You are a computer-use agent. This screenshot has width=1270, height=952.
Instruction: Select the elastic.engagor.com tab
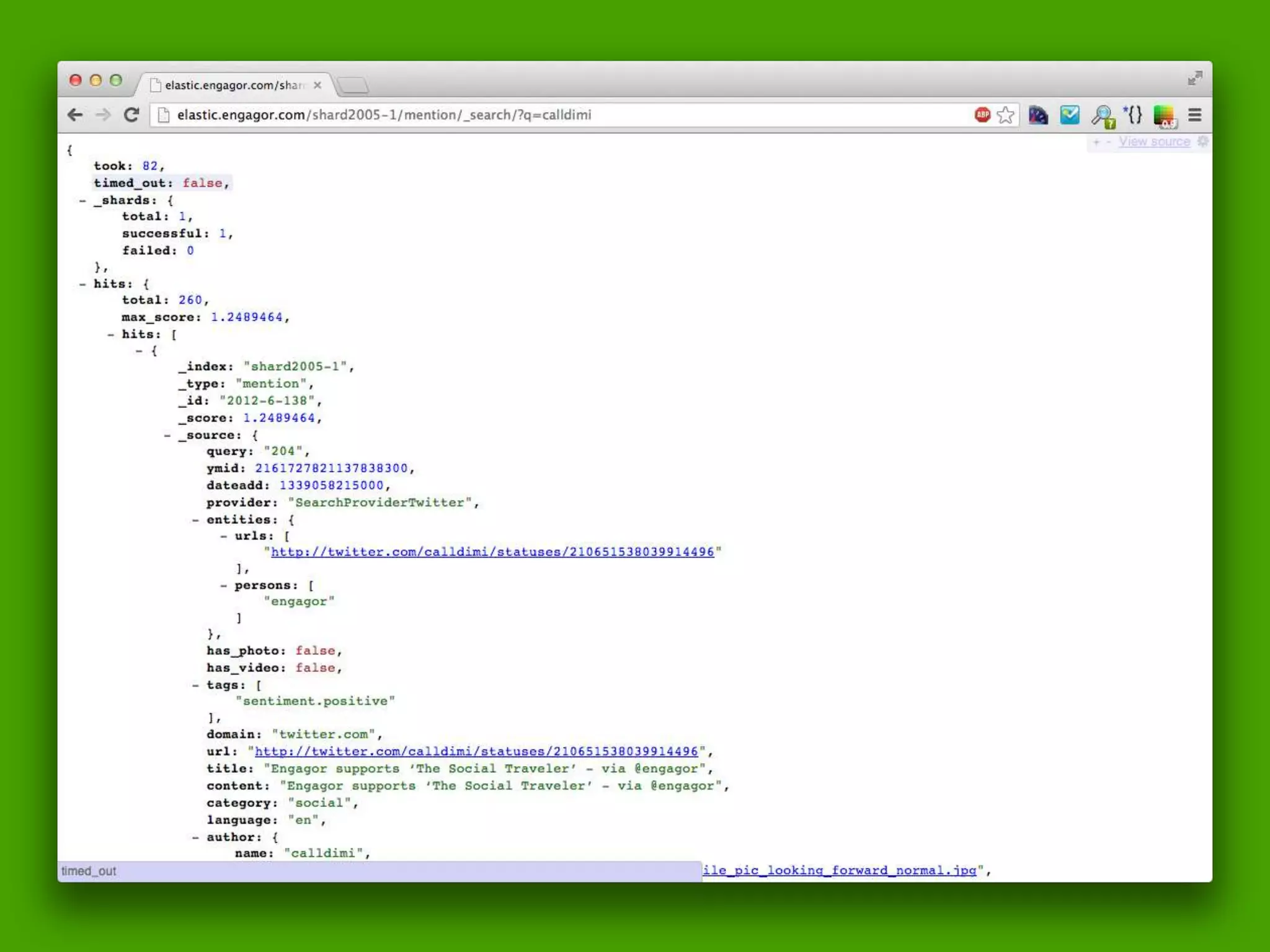pos(236,85)
